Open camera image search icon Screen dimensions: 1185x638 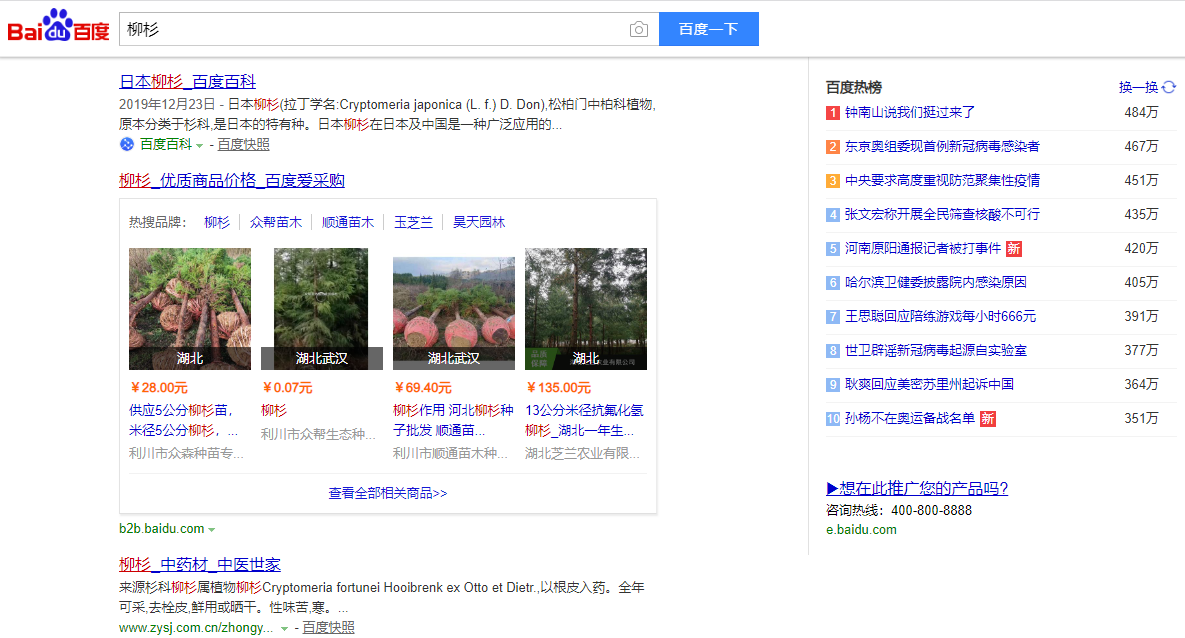[x=639, y=29]
